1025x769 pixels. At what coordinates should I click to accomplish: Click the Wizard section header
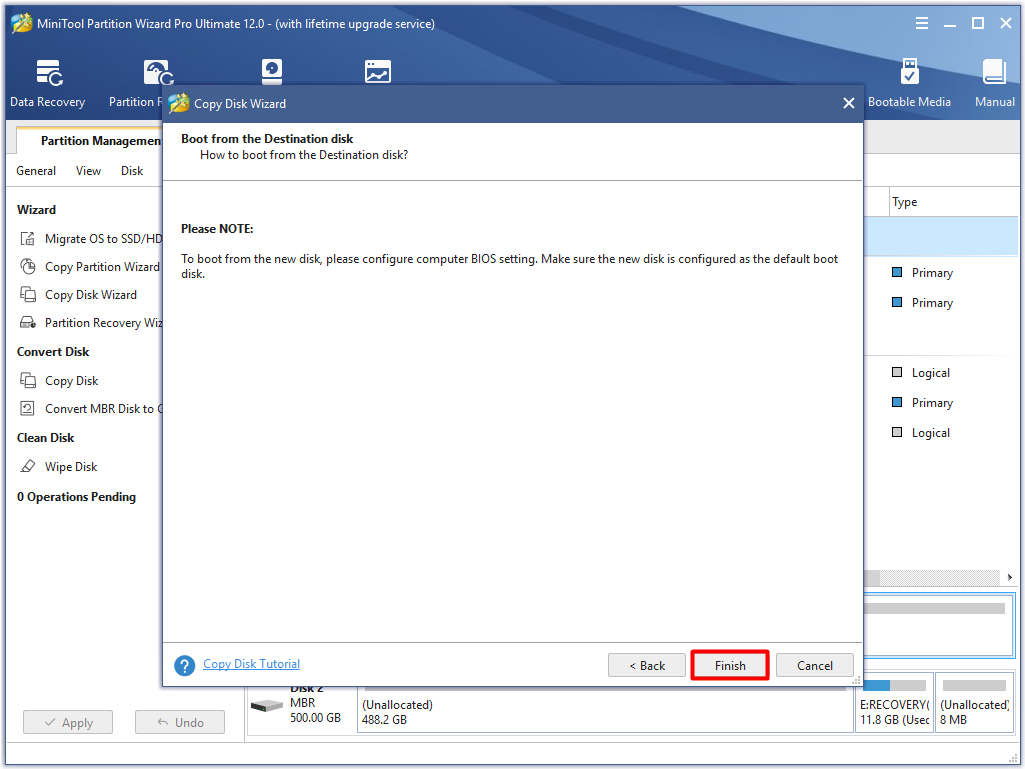(x=37, y=210)
